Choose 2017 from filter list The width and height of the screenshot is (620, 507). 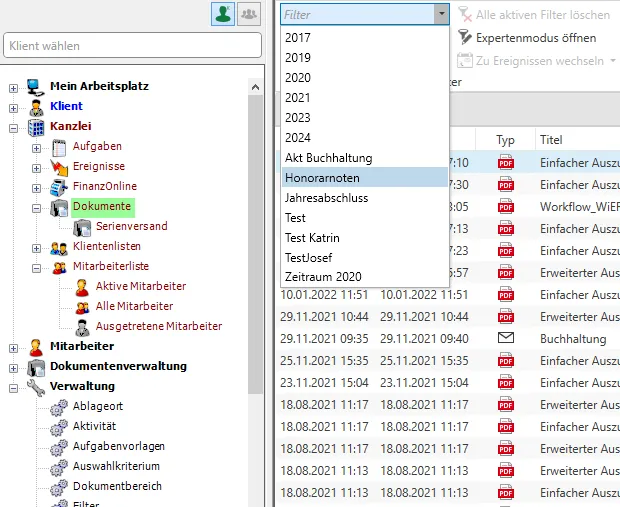[x=365, y=38]
